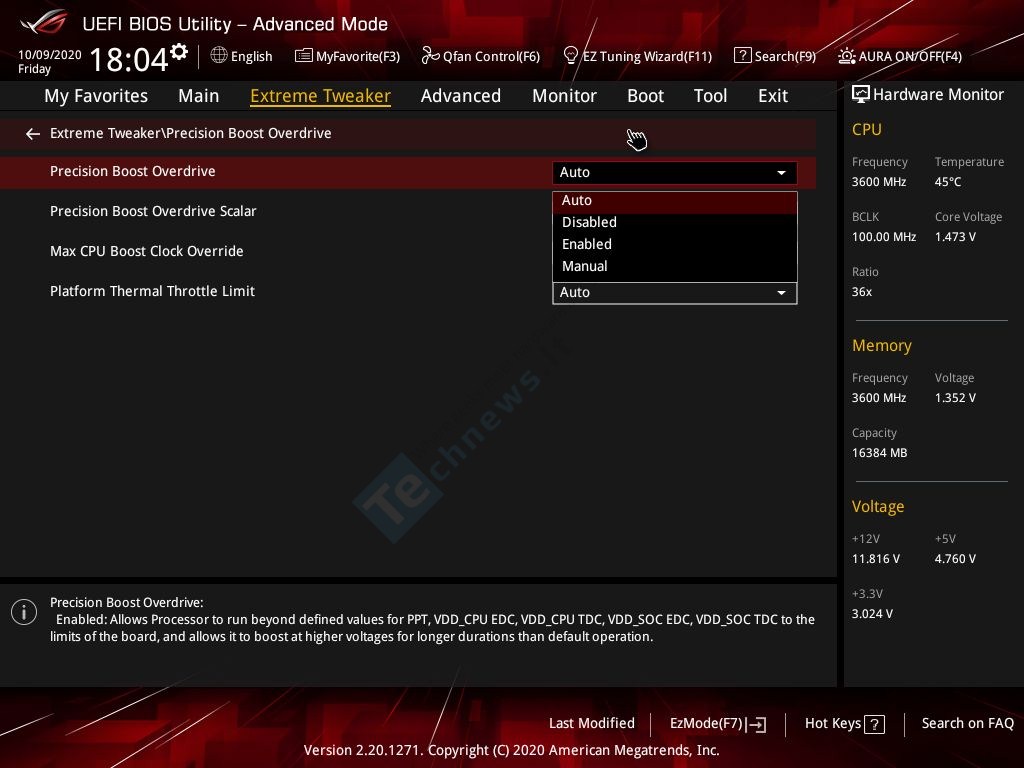Viewport: 1024px width, 768px height.
Task: Click +3.3V reading 3.024 V
Action: click(872, 614)
